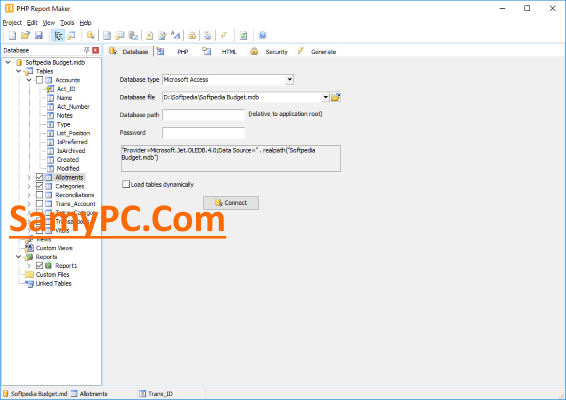Pin the Database panel with pushpin icon
This screenshot has height=400, width=566.
(86, 50)
